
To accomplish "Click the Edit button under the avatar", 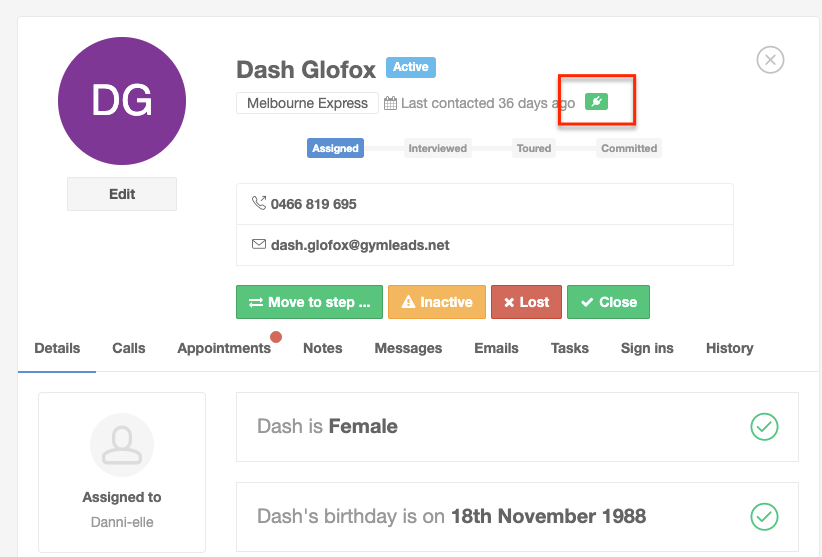I will 122,194.
